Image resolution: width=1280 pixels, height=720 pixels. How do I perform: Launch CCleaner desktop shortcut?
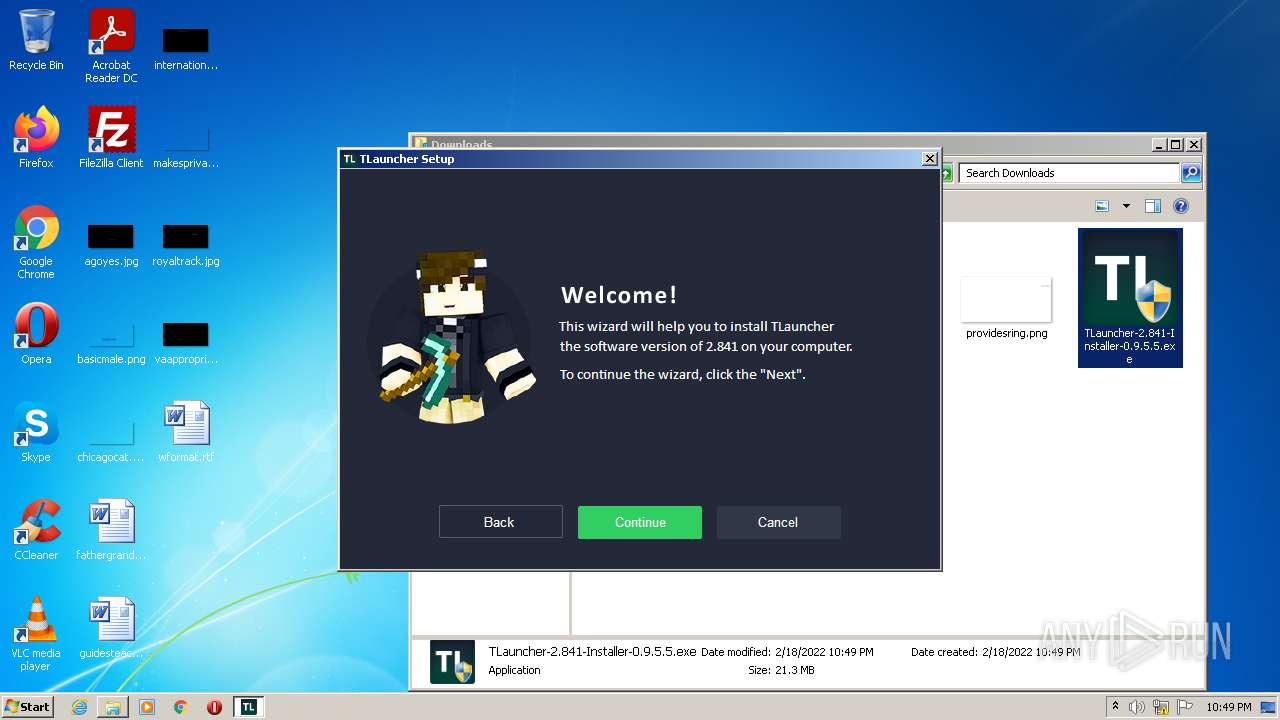click(36, 530)
